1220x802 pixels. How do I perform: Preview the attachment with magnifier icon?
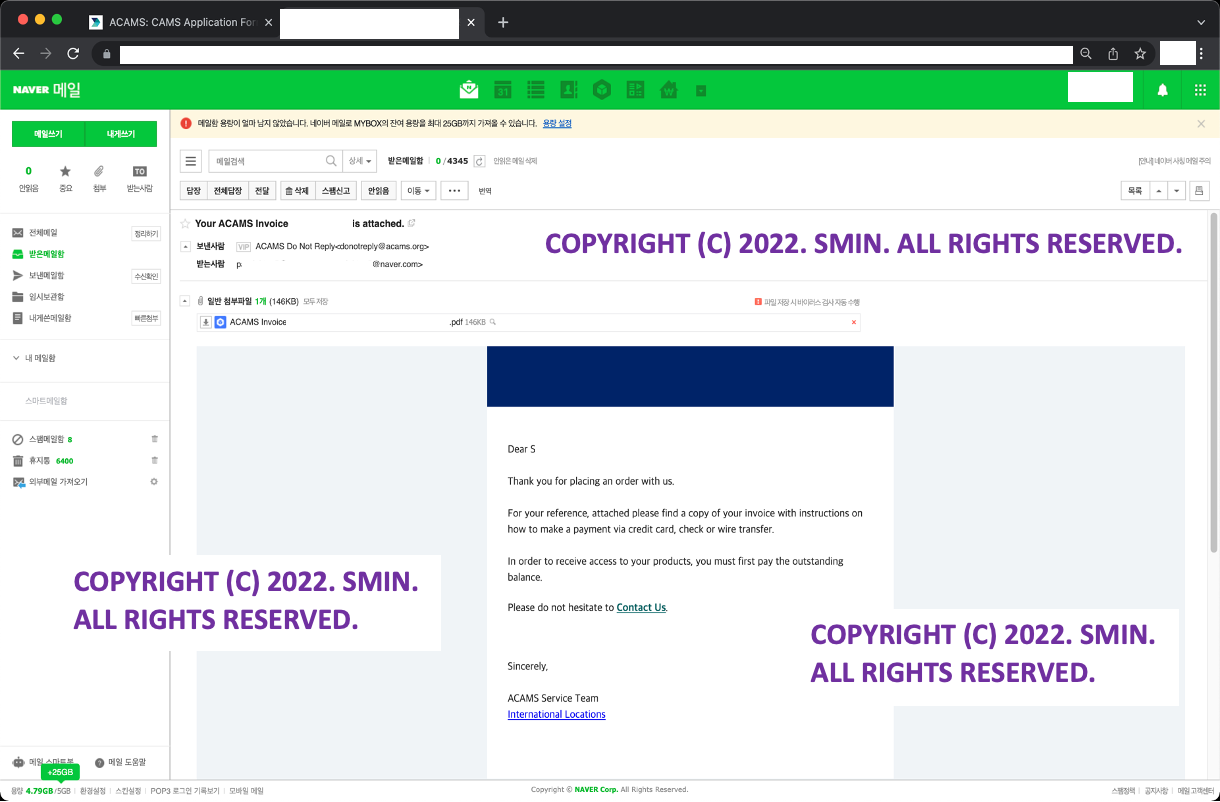point(493,322)
